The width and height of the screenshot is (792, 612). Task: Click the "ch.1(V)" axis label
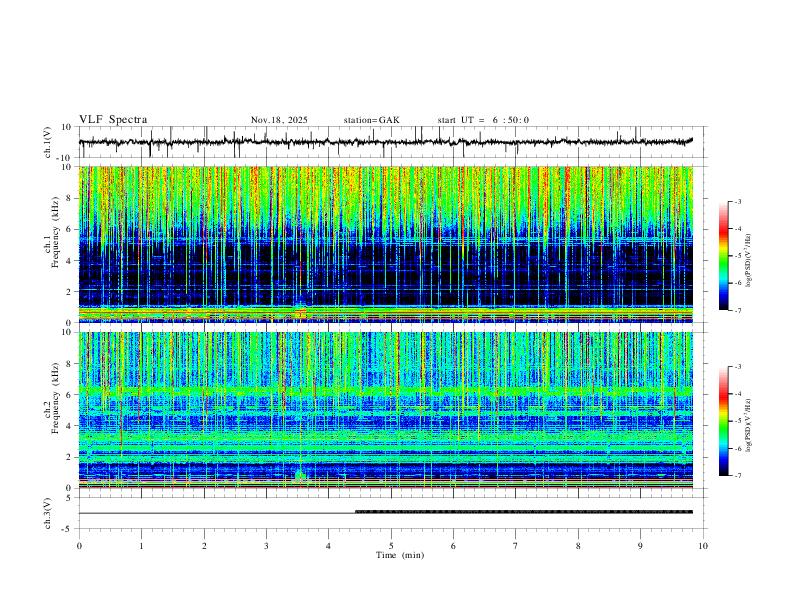point(48,142)
